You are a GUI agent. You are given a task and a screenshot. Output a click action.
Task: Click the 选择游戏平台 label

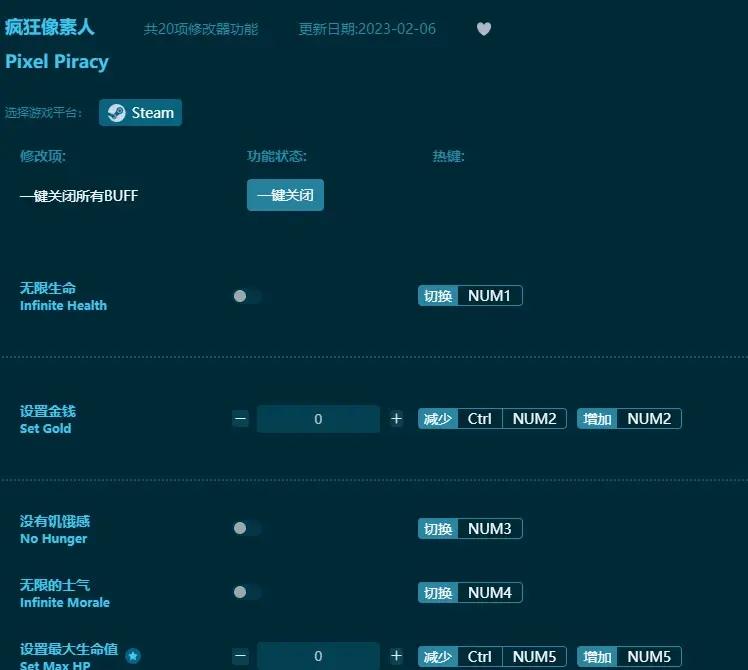point(43,113)
